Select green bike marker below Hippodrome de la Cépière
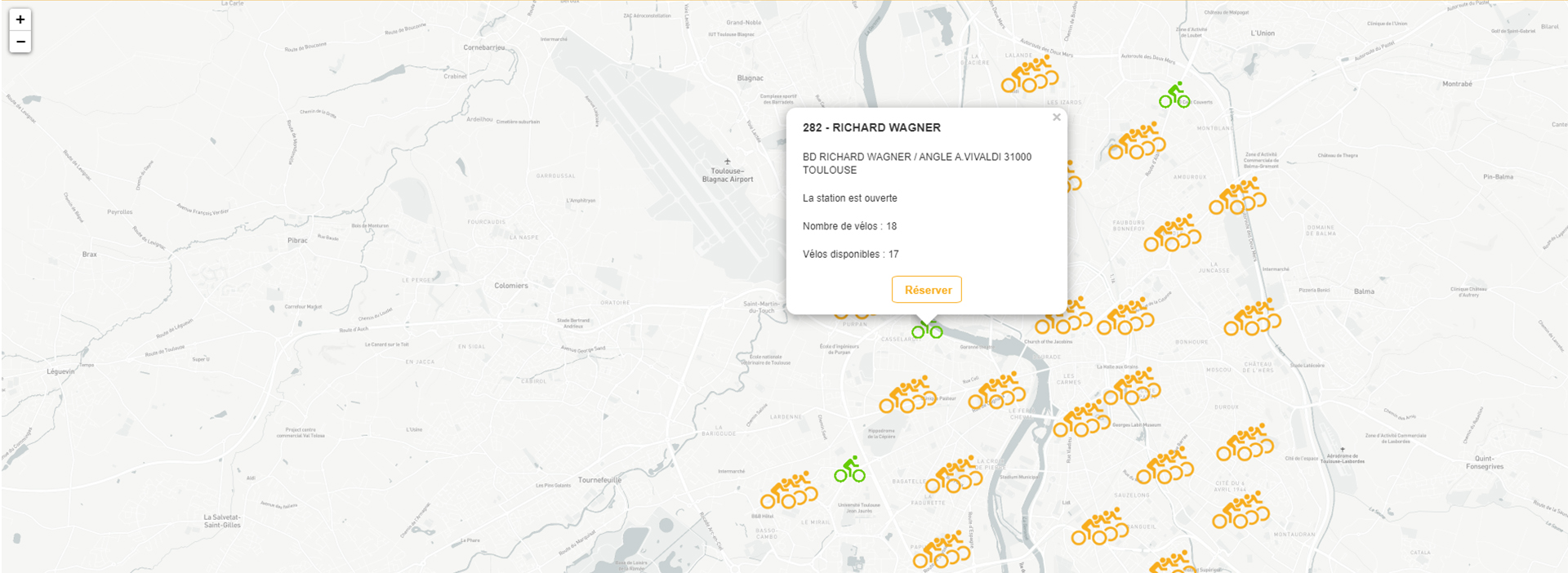 (x=849, y=469)
